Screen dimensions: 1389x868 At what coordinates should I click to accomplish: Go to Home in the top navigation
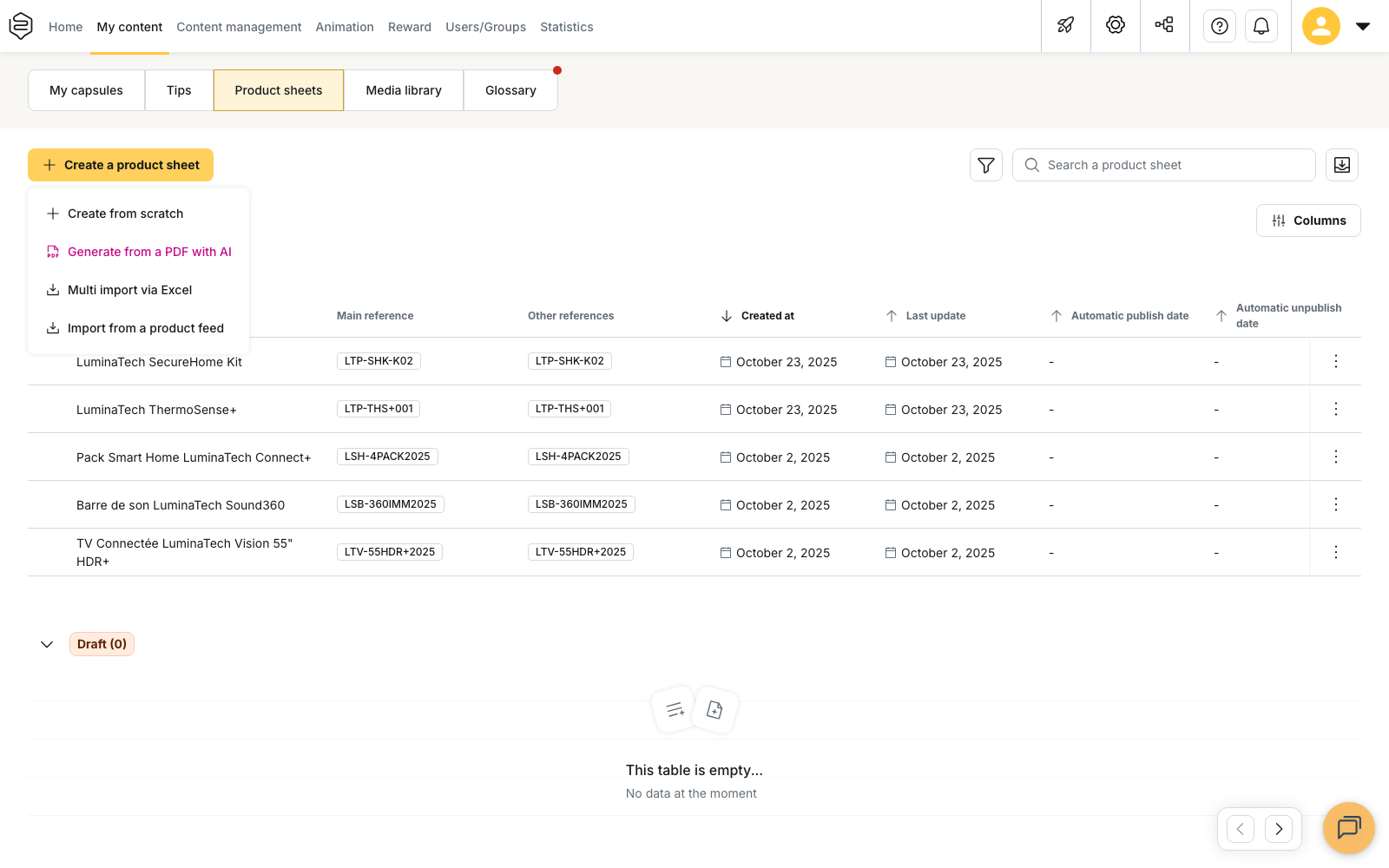click(x=66, y=27)
